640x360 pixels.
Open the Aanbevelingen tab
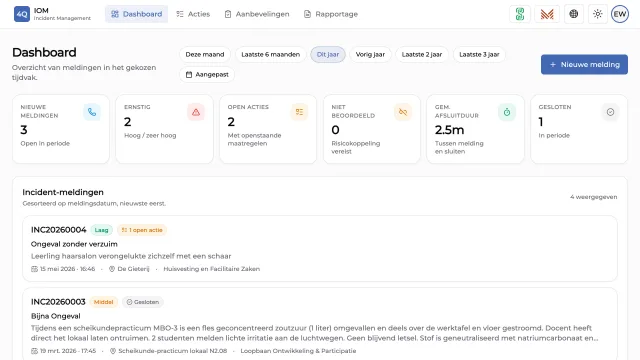pos(257,14)
